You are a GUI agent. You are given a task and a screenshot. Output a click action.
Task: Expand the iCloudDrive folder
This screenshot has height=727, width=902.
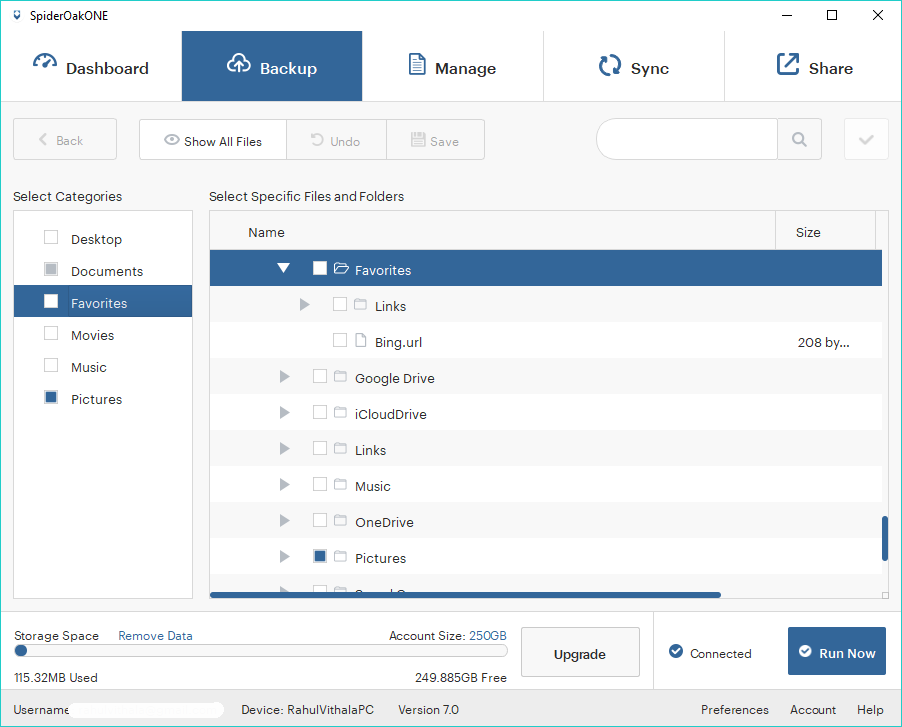click(x=284, y=412)
